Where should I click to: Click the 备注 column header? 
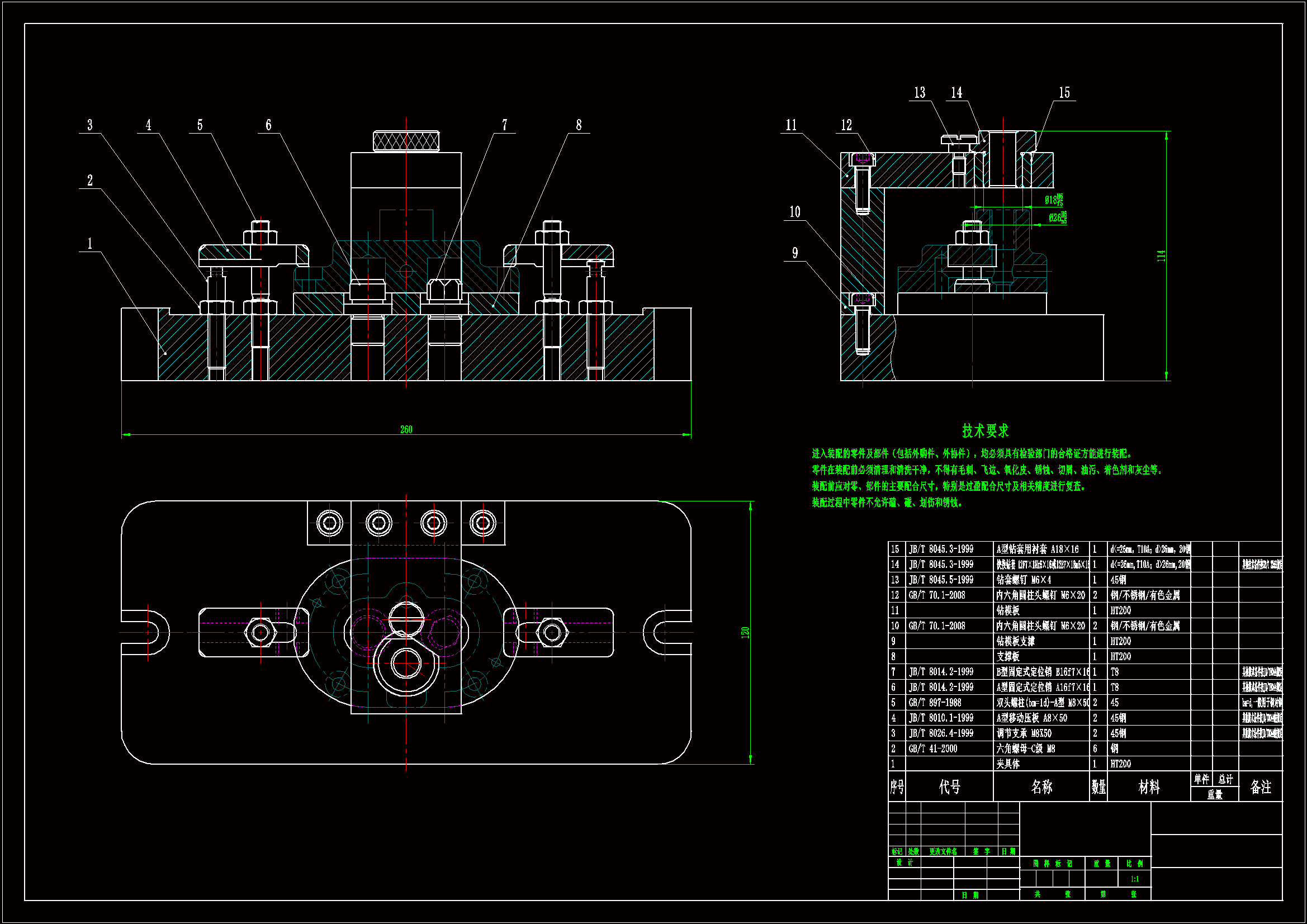click(x=1260, y=787)
